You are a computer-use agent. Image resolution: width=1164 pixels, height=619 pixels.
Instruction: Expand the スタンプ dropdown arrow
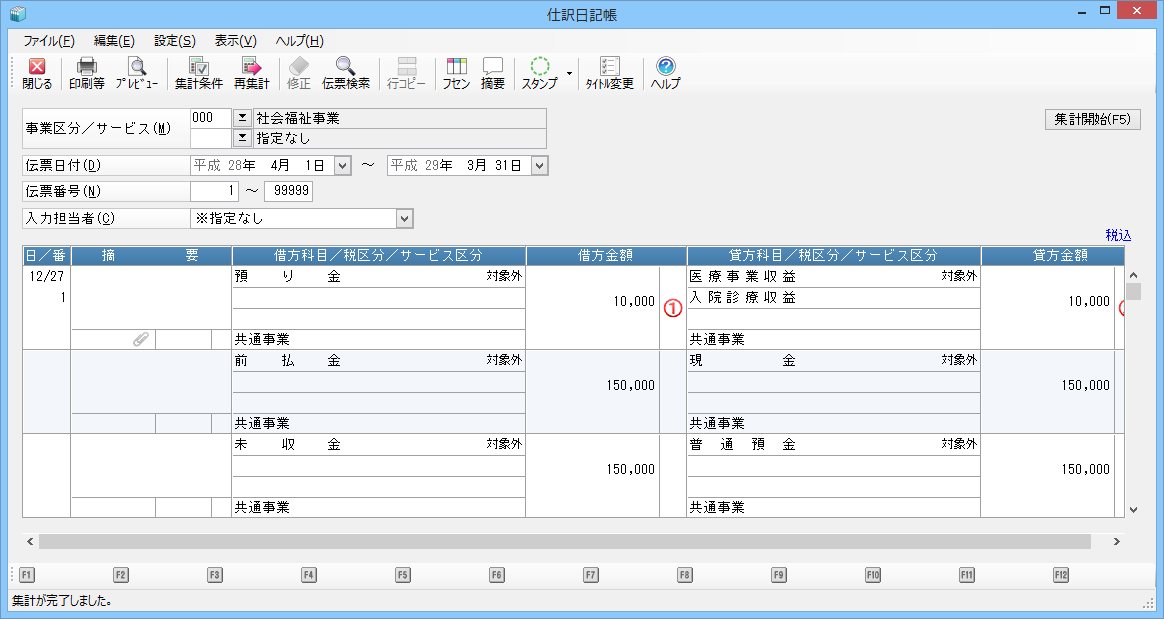coord(569,73)
